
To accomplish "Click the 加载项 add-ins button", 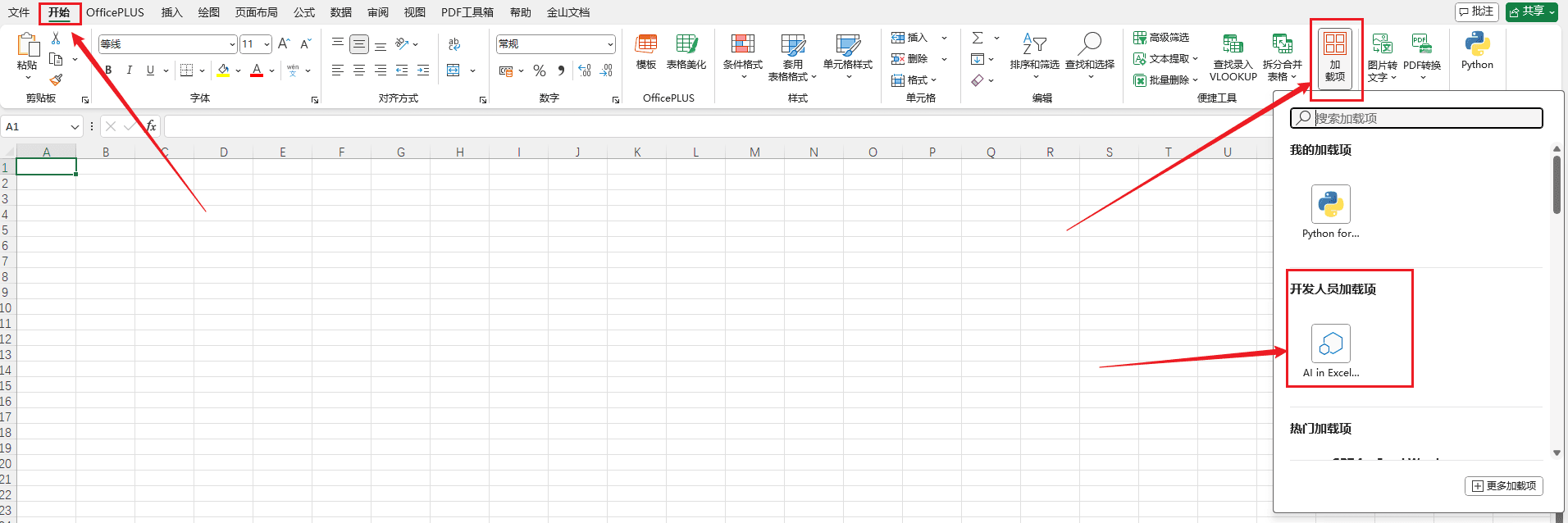I will (1335, 57).
